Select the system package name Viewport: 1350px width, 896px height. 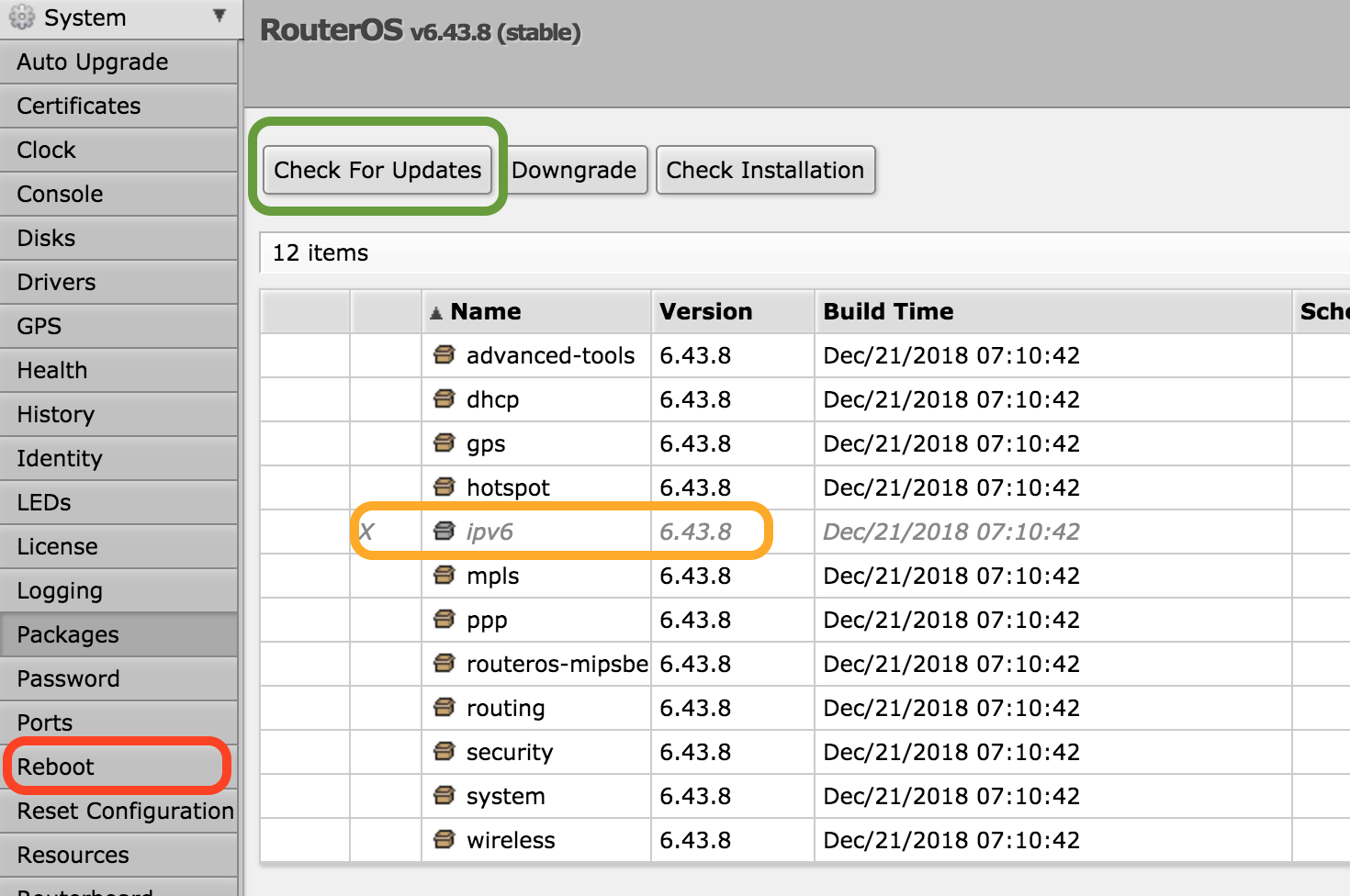pyautogui.click(x=505, y=797)
